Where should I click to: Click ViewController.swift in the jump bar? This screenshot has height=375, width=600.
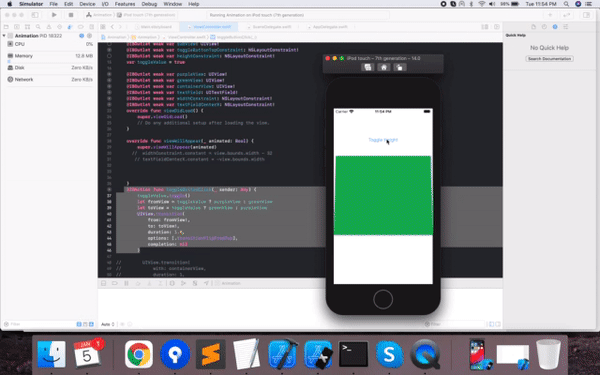184,37
